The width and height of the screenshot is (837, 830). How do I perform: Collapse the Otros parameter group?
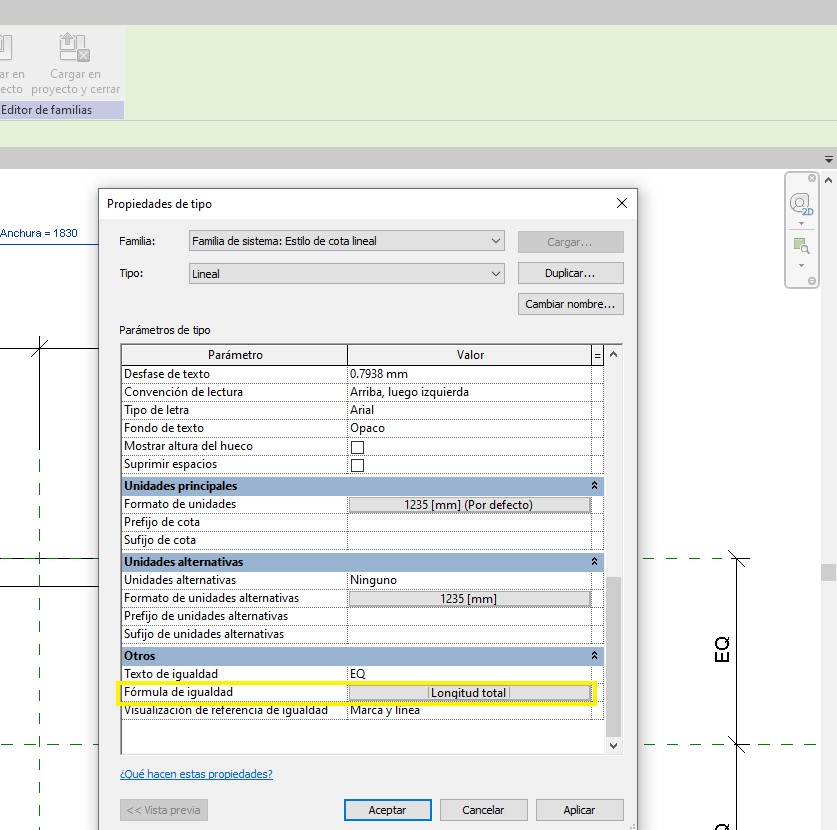pyautogui.click(x=594, y=656)
